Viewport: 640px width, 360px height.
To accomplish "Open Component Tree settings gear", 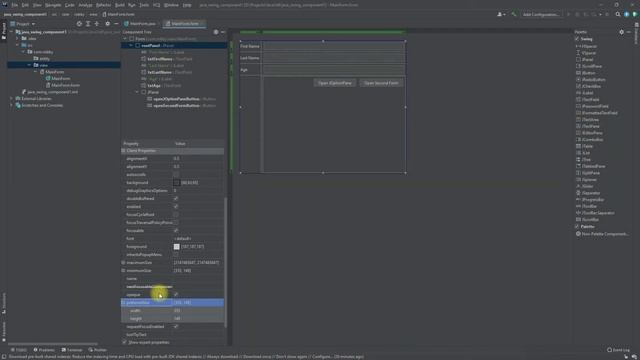I will point(216,32).
